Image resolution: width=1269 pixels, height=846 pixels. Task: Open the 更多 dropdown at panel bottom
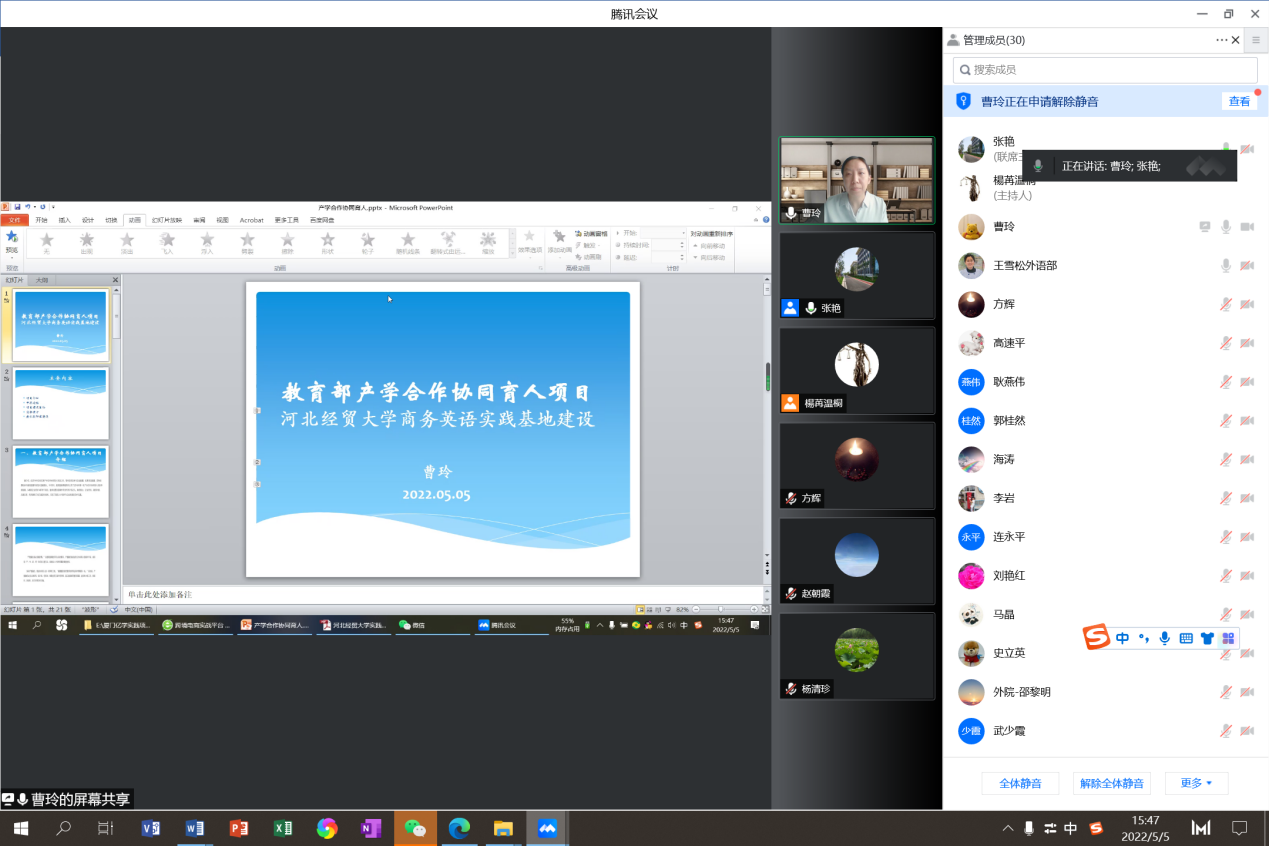(1196, 783)
